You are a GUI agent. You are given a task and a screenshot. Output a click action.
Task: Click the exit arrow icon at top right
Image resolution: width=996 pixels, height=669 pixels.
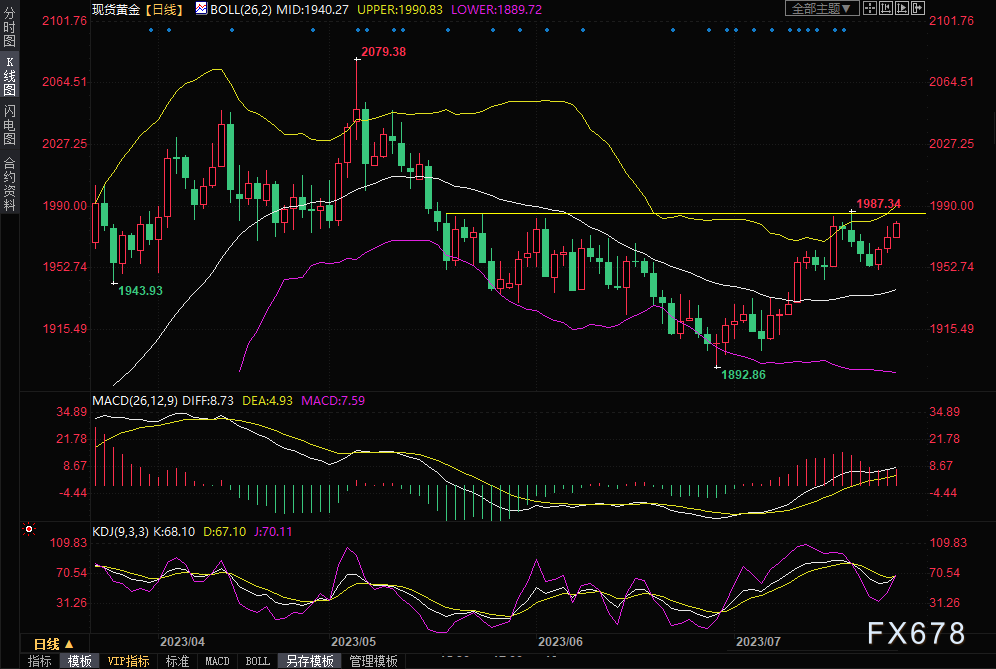point(917,8)
